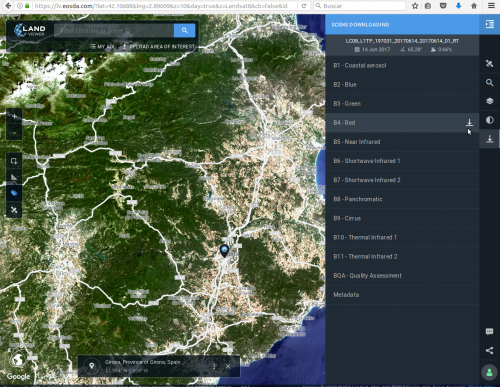Click the Scene Downloading header
The image size is (500, 387).
(x=360, y=25)
